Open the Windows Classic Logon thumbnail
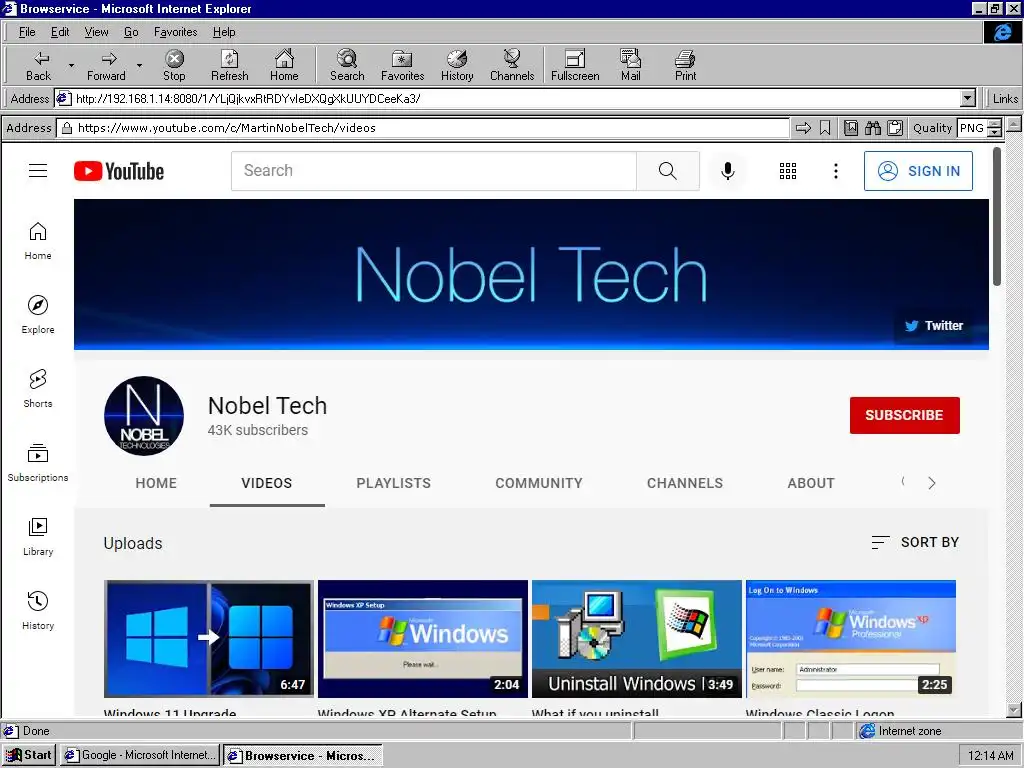1024x768 pixels. click(851, 639)
